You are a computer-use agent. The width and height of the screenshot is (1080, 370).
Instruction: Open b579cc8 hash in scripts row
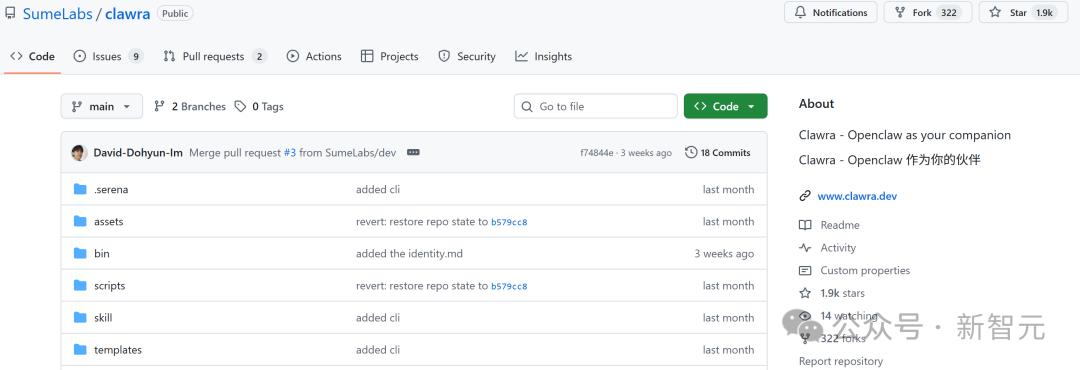(509, 286)
